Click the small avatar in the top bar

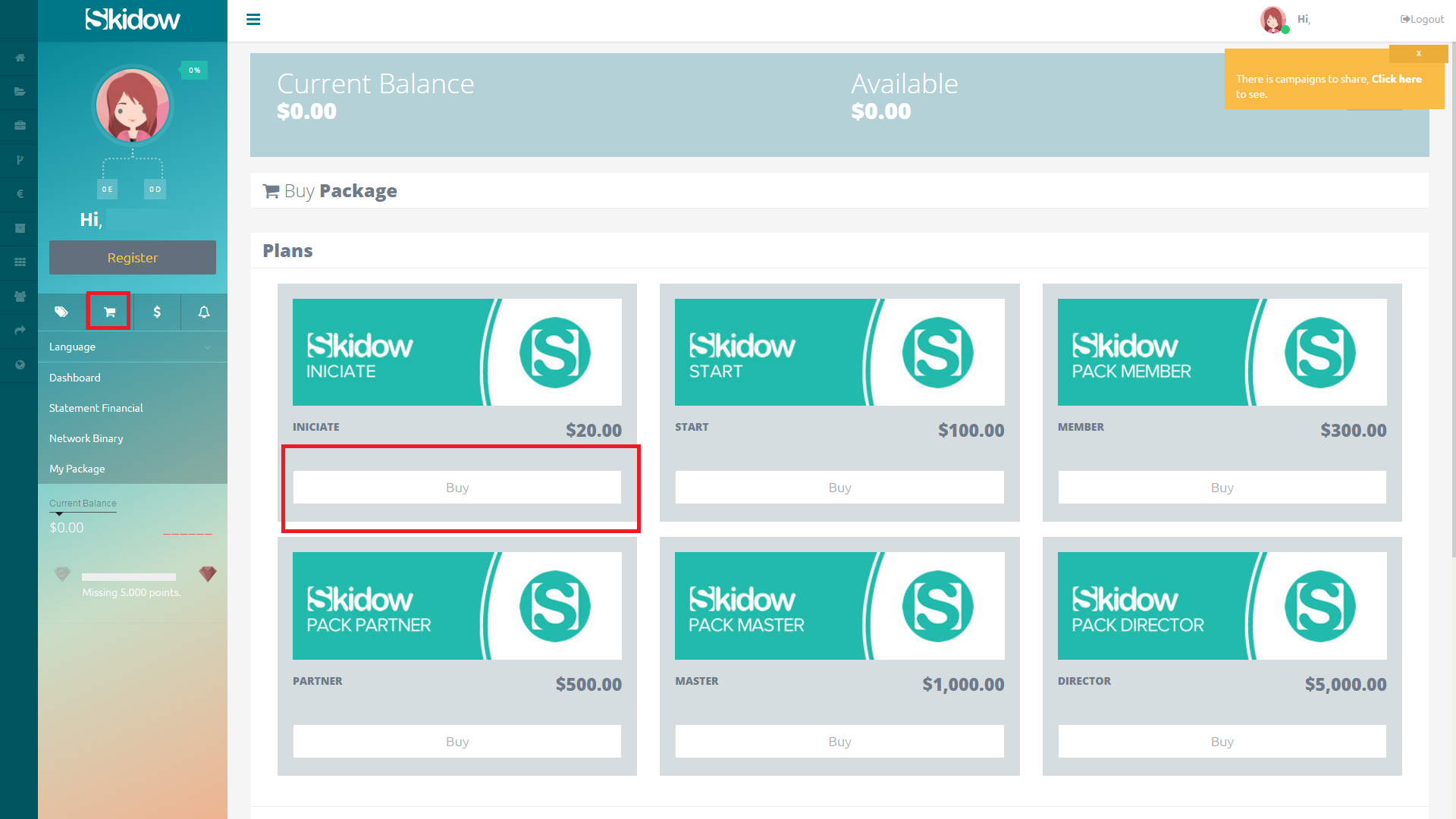click(x=1273, y=20)
